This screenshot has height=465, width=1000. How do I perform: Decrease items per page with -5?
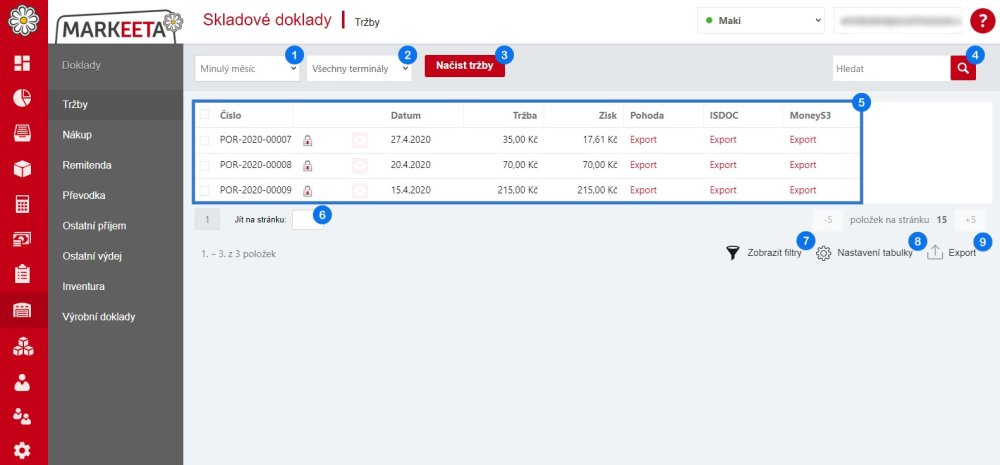(828, 219)
